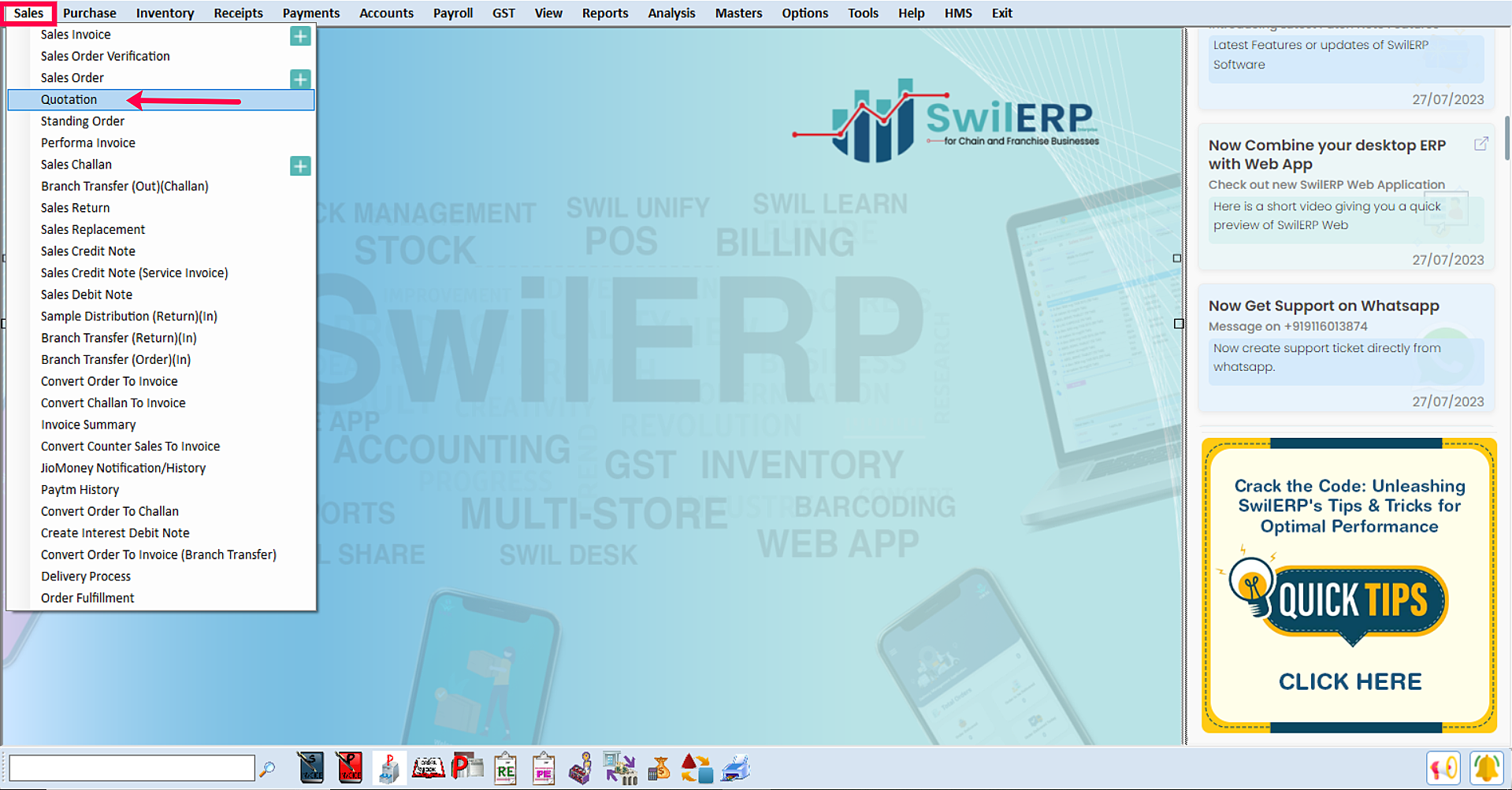Open the Sales menu
This screenshot has height=790, width=1512.
(28, 13)
